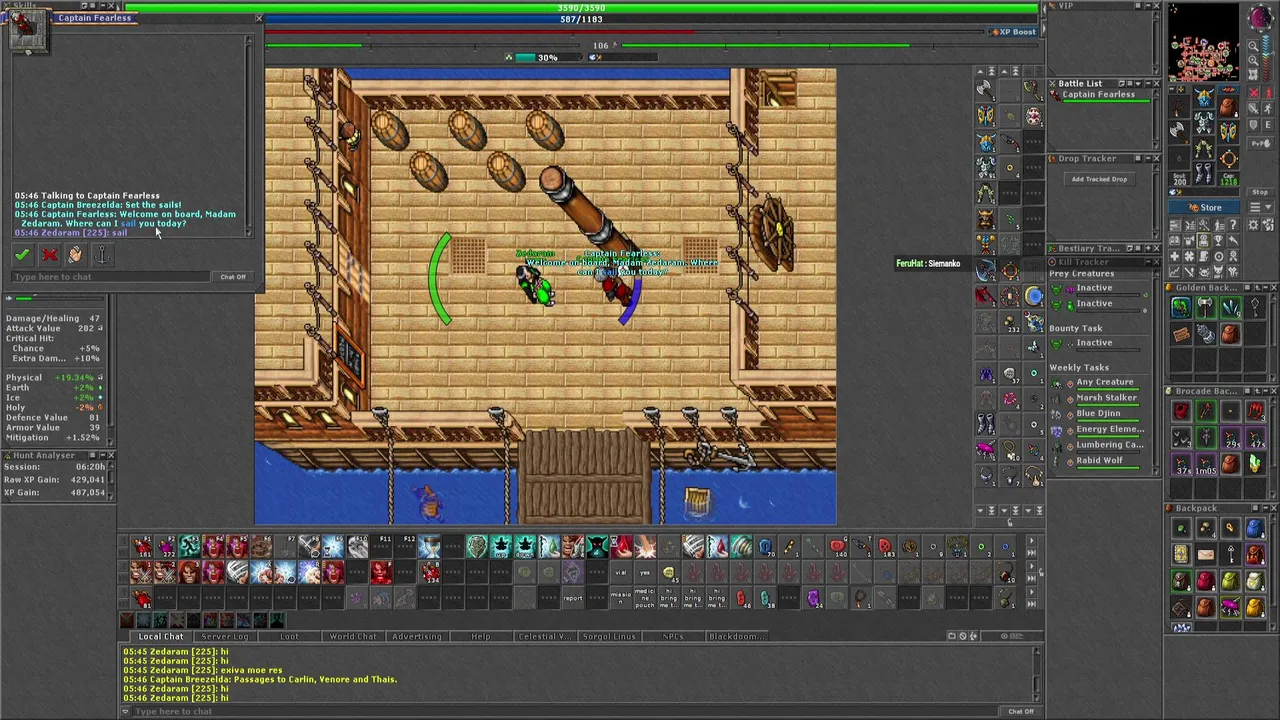Click 'vial' action bar slot
The width and height of the screenshot is (1280, 720).
[x=620, y=573]
